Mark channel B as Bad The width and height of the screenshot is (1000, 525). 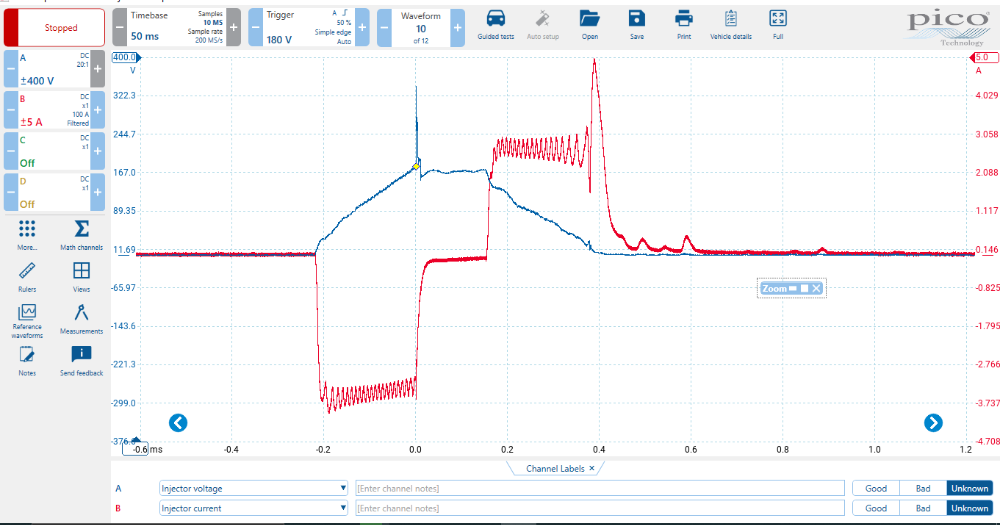[x=922, y=508]
